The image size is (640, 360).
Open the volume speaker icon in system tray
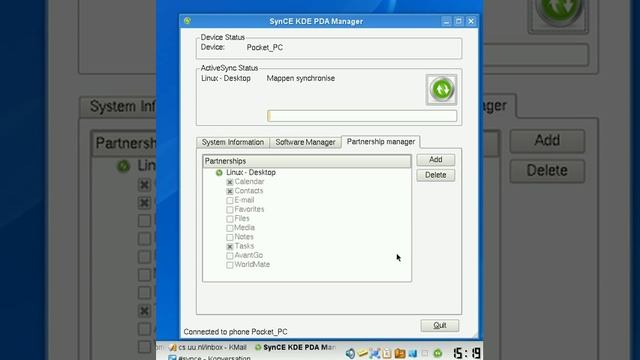click(x=350, y=353)
